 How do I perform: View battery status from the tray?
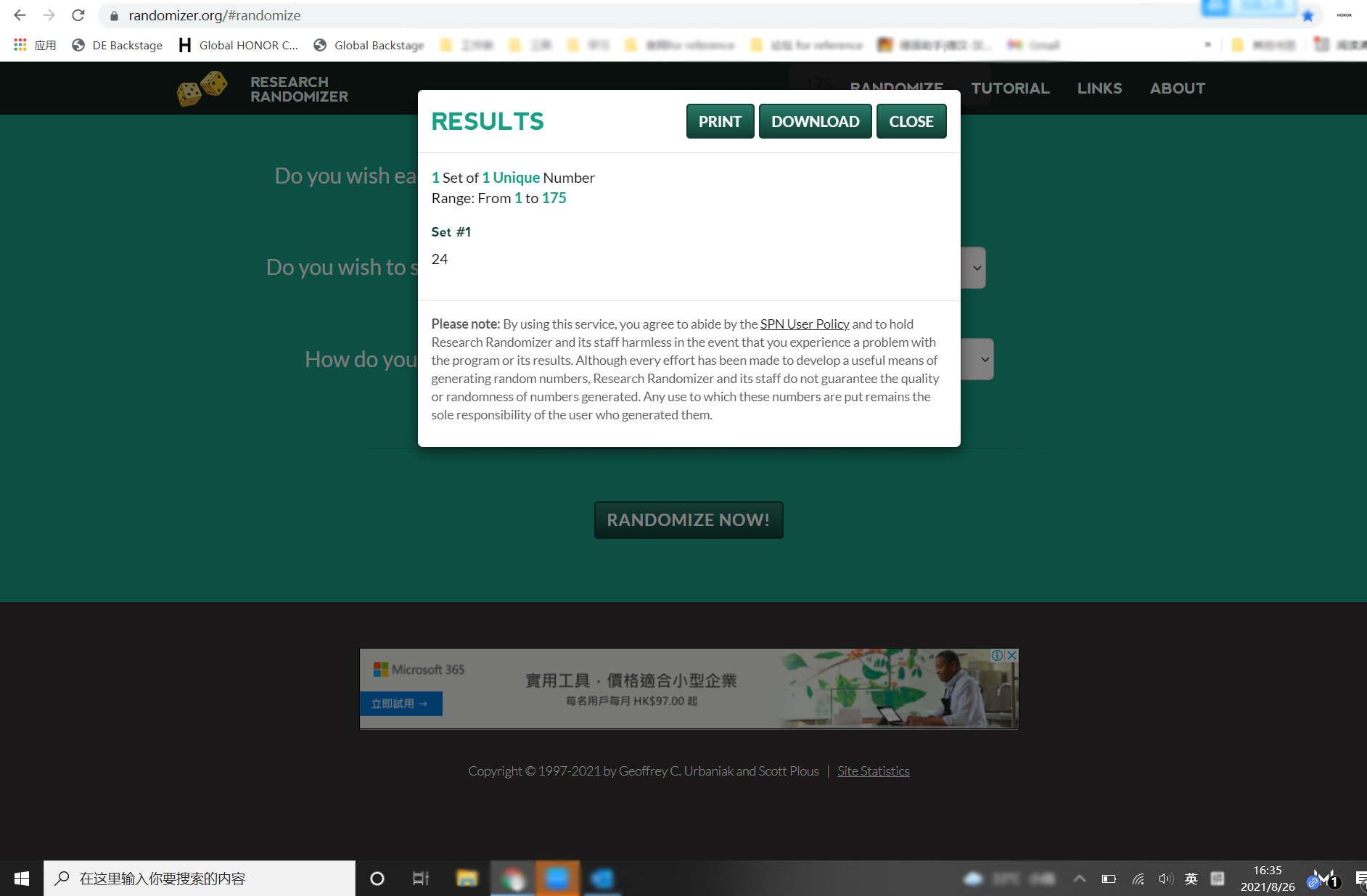[1109, 878]
